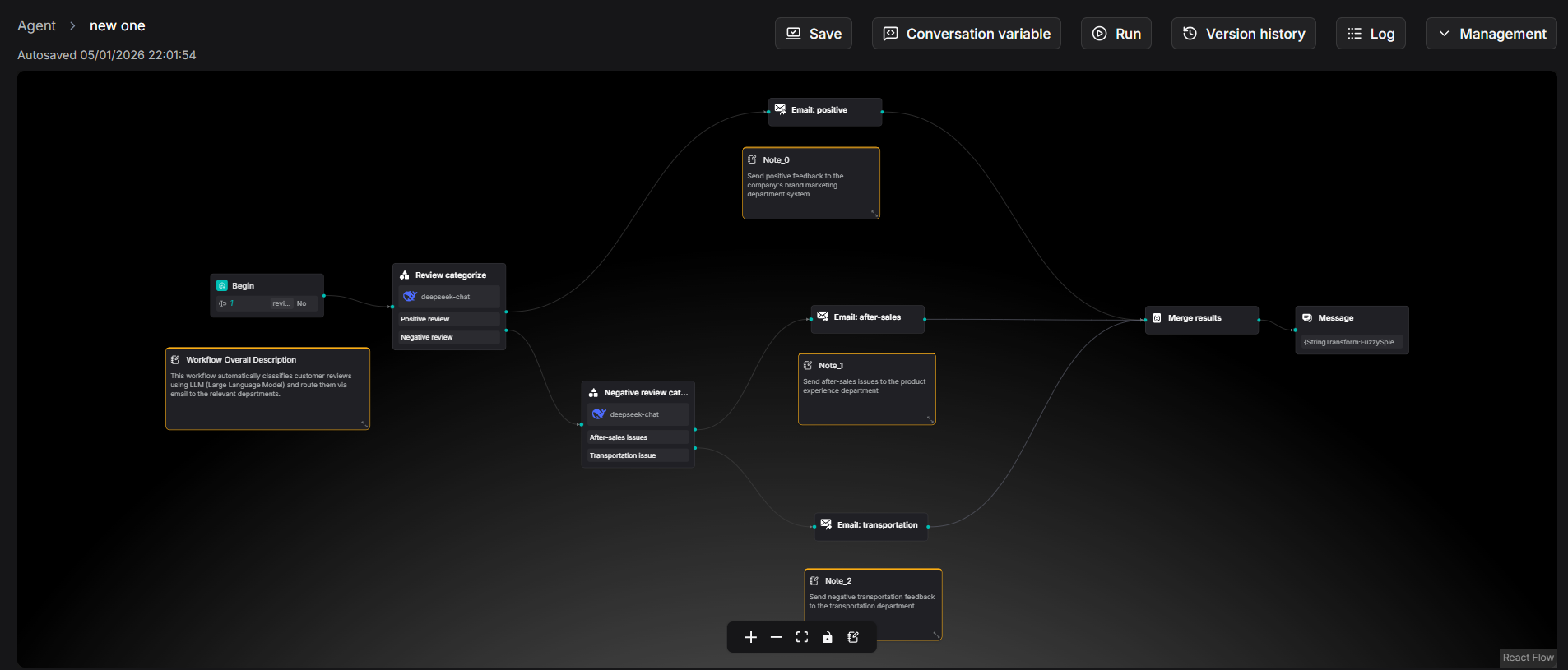The image size is (1568, 670).
Task: Click the Merge results input handle
Action: [1145, 320]
